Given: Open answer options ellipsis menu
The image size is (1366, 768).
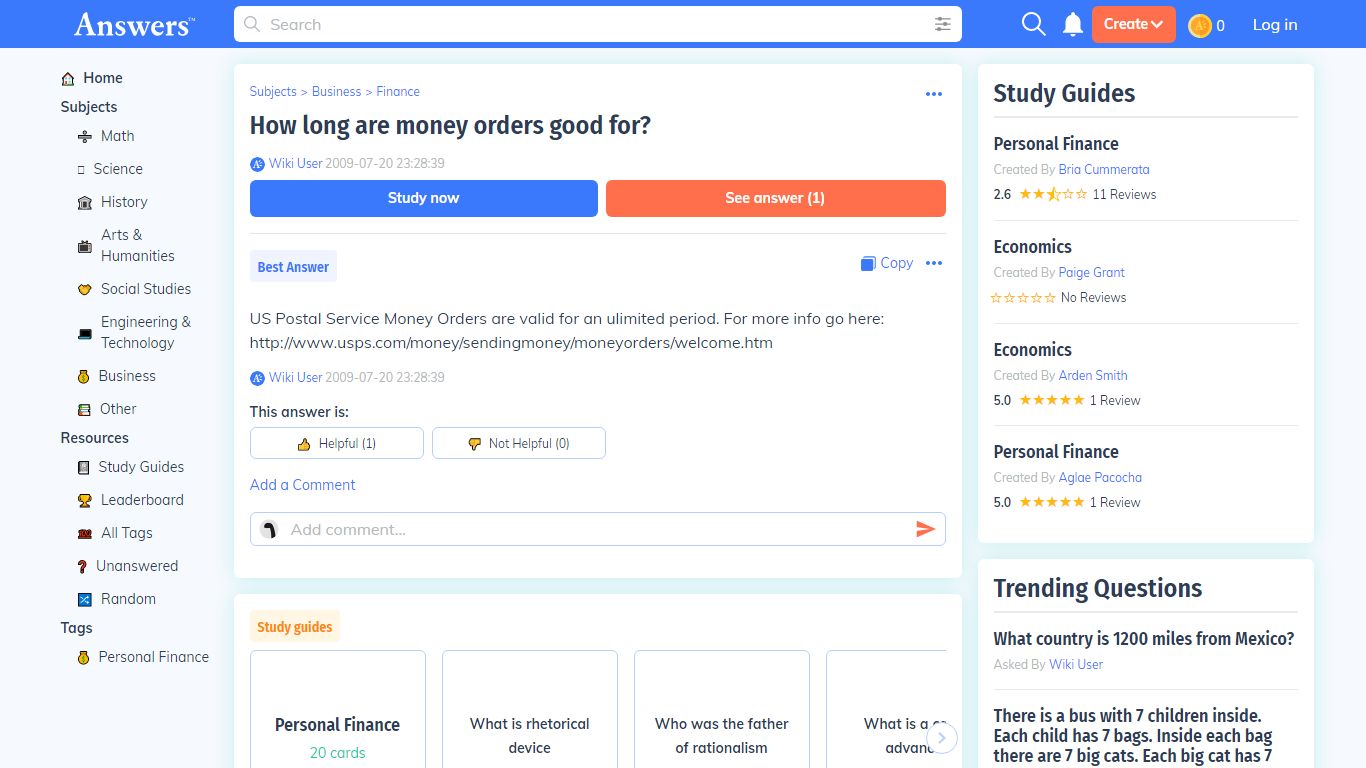Looking at the screenshot, I should (934, 263).
